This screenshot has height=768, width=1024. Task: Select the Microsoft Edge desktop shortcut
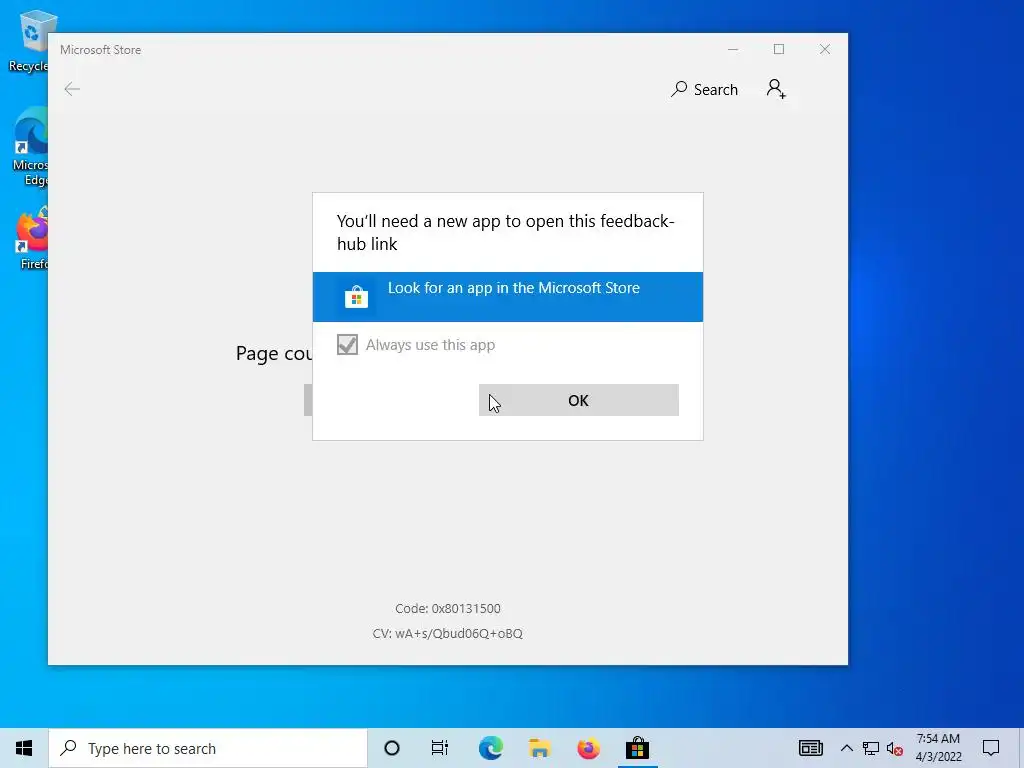pos(30,147)
